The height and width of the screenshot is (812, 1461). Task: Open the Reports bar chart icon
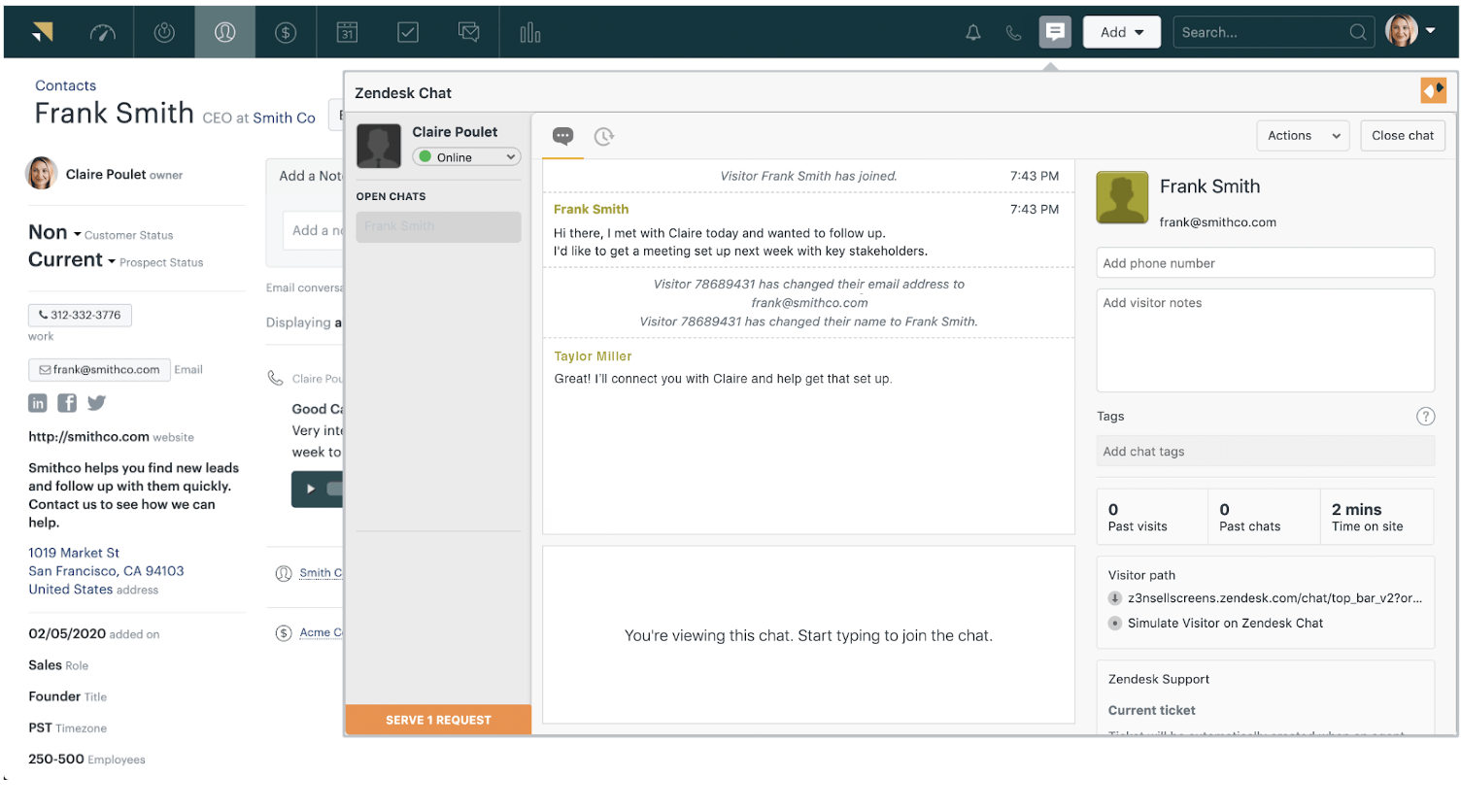pyautogui.click(x=530, y=32)
